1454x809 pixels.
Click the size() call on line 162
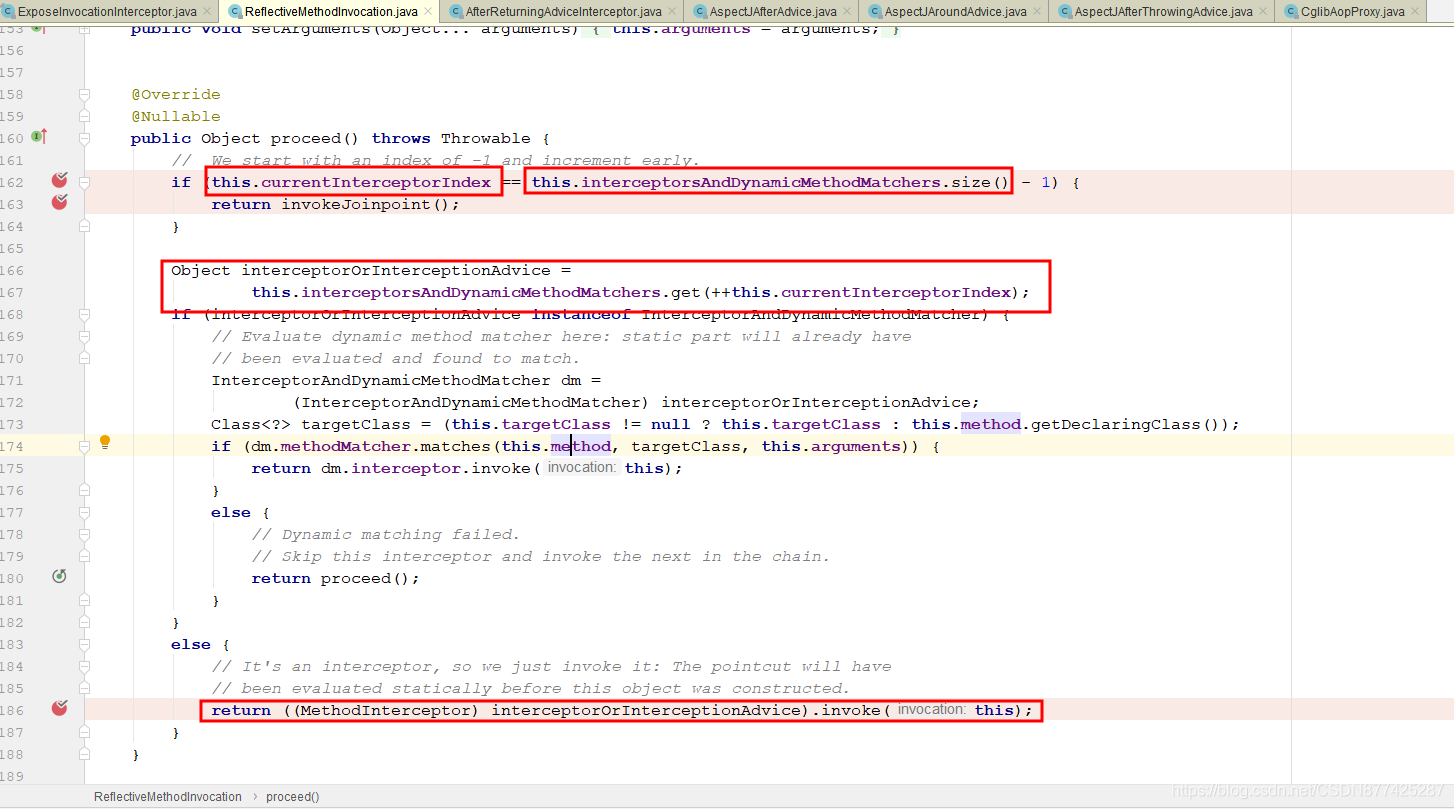click(x=981, y=183)
